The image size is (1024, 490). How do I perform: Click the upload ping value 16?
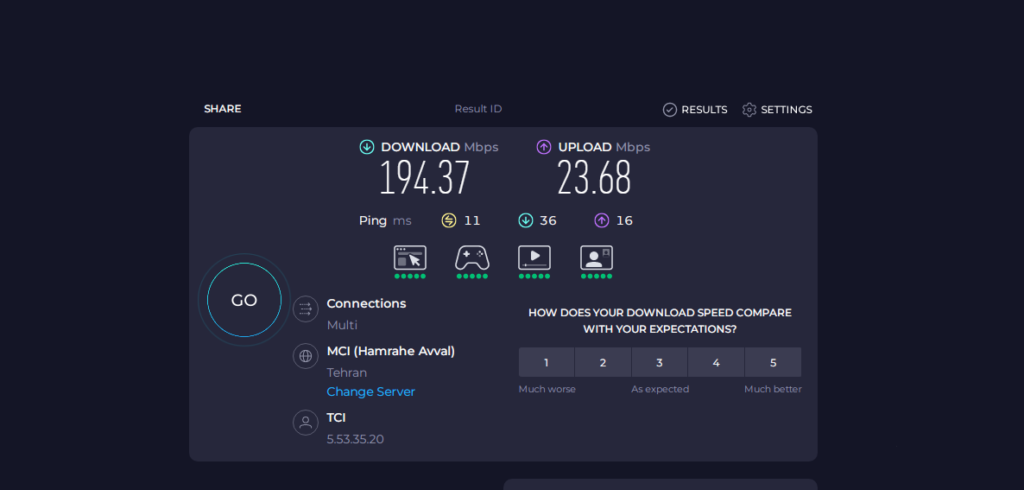(x=624, y=221)
